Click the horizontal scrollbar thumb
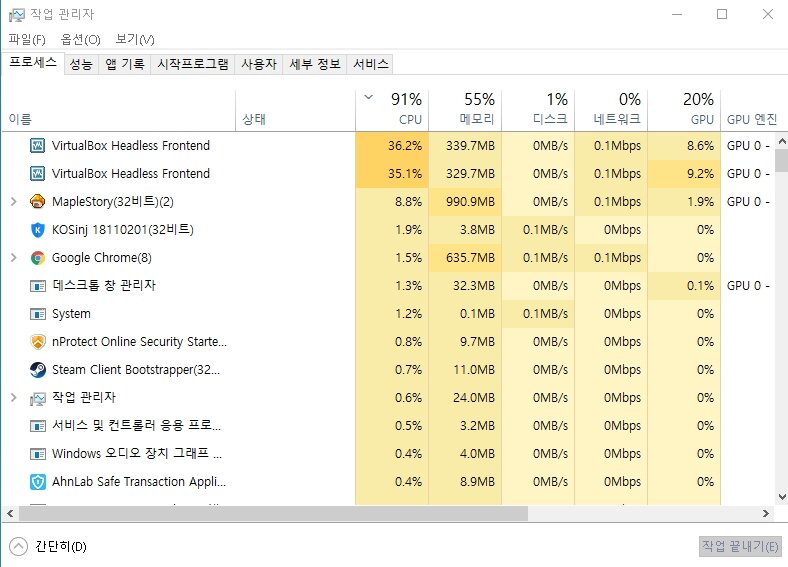The height and width of the screenshot is (567, 788). (x=273, y=514)
